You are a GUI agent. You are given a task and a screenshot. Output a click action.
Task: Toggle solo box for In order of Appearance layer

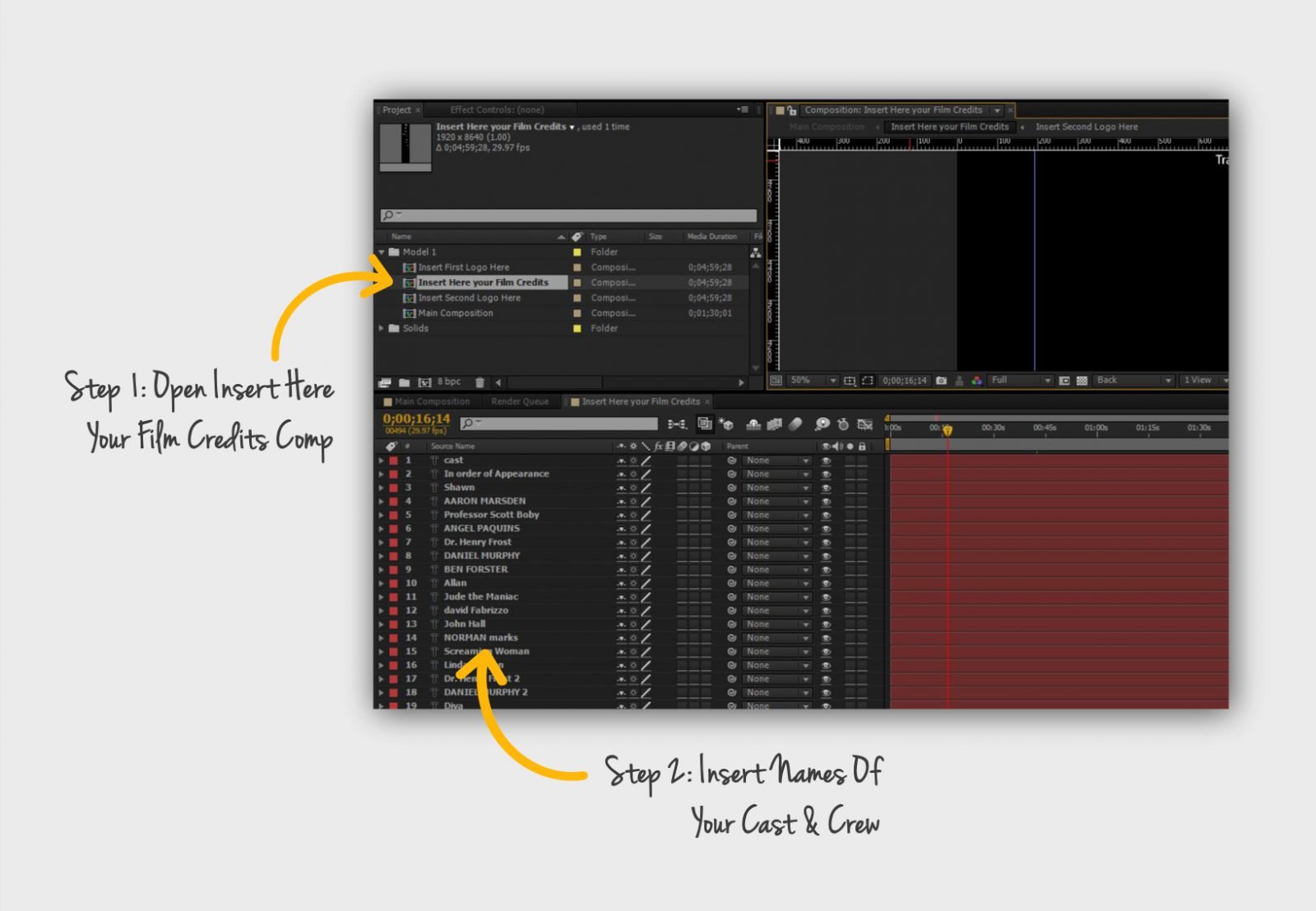click(x=850, y=474)
